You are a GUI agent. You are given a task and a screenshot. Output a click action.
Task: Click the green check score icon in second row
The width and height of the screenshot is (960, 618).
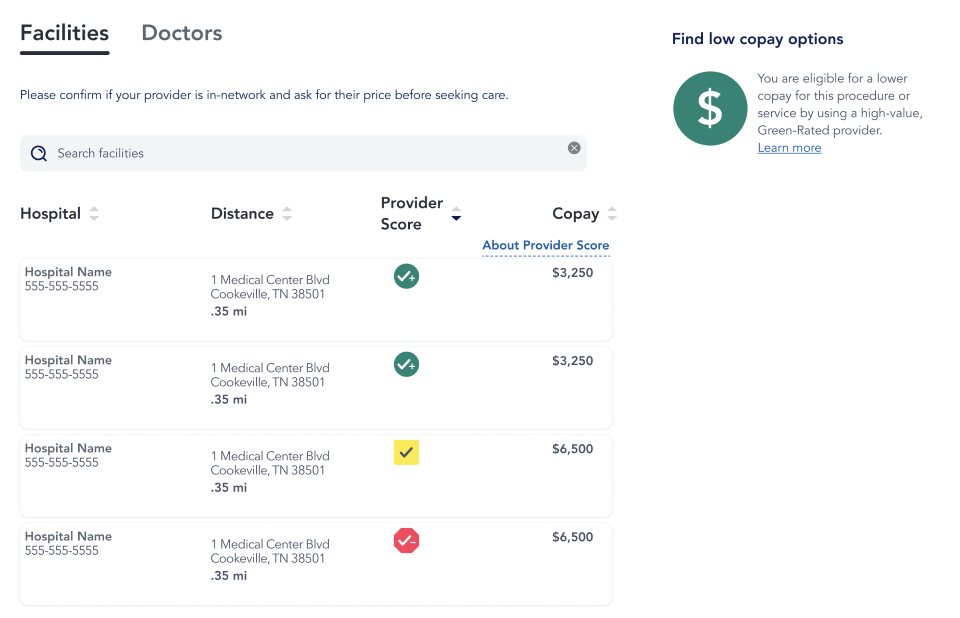tap(406, 364)
